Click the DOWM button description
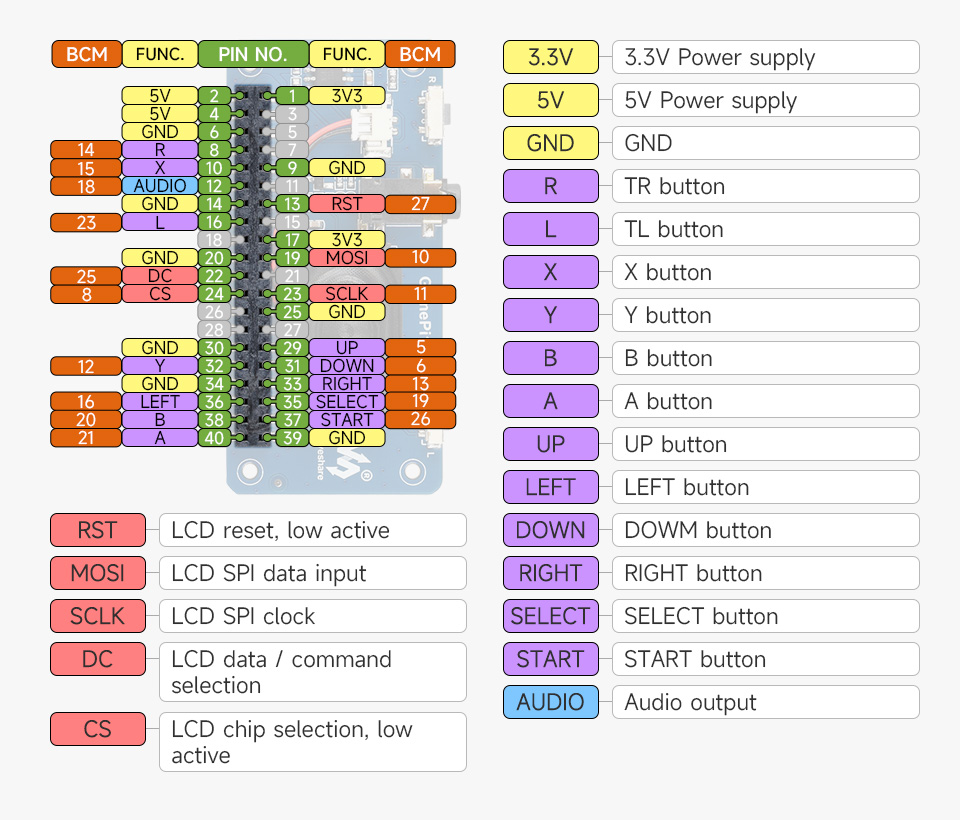 [x=765, y=530]
